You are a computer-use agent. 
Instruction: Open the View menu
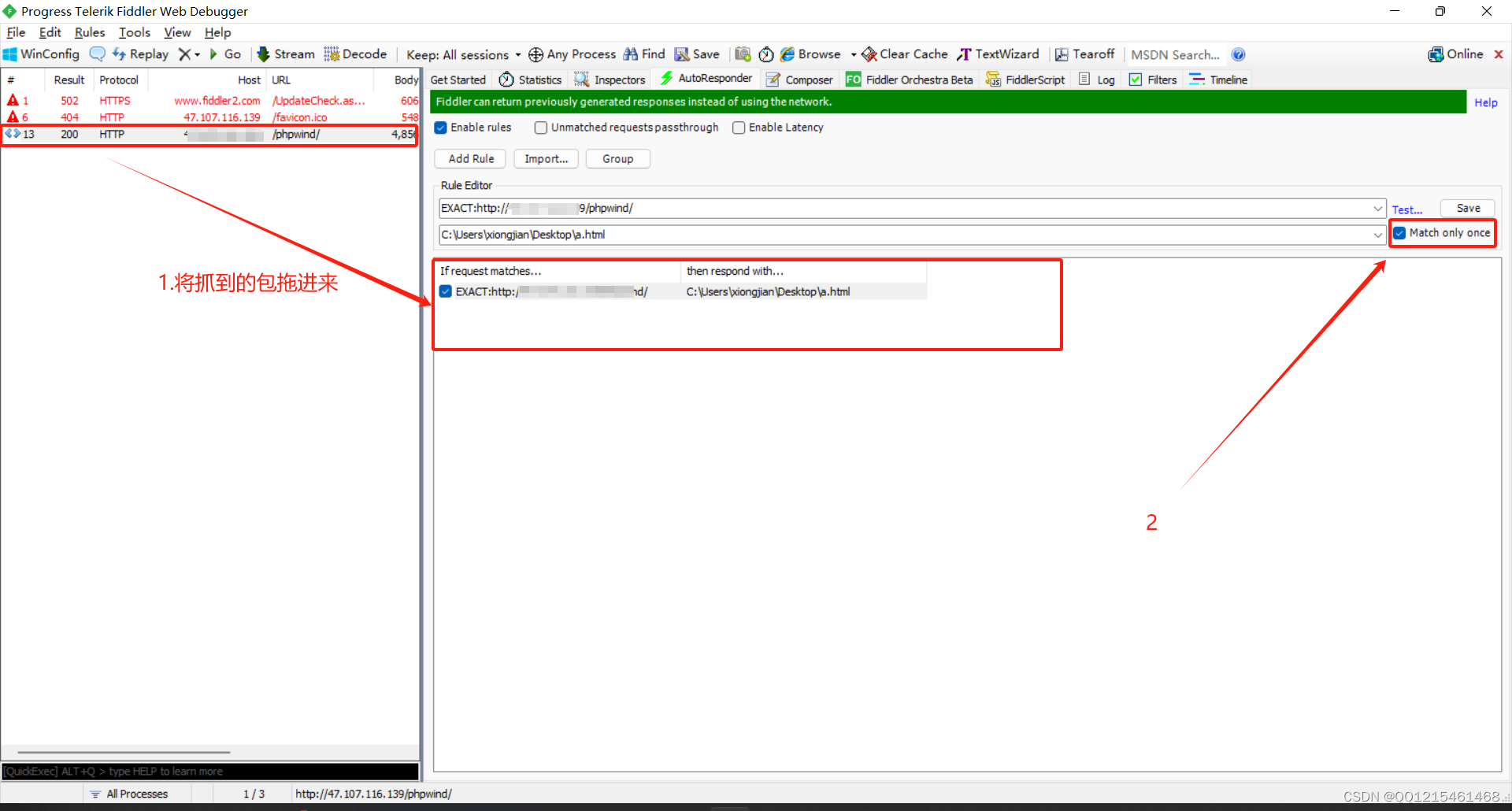point(177,32)
